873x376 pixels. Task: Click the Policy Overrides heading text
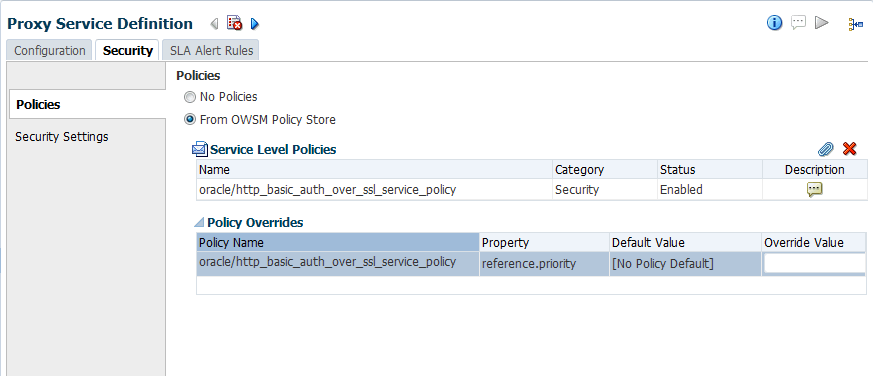255,223
